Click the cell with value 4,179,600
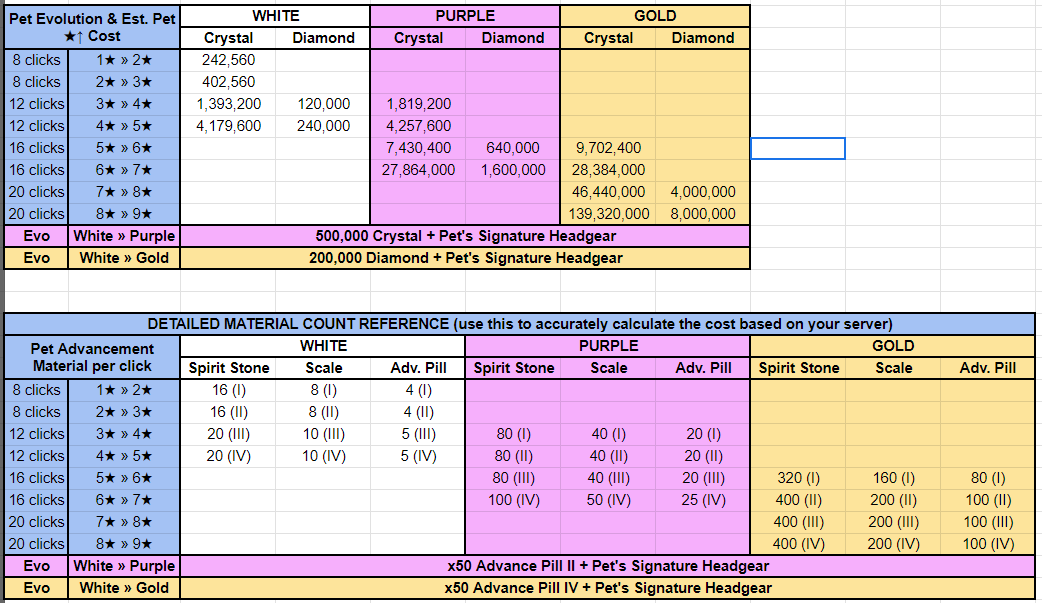The image size is (1042, 603). 228,126
